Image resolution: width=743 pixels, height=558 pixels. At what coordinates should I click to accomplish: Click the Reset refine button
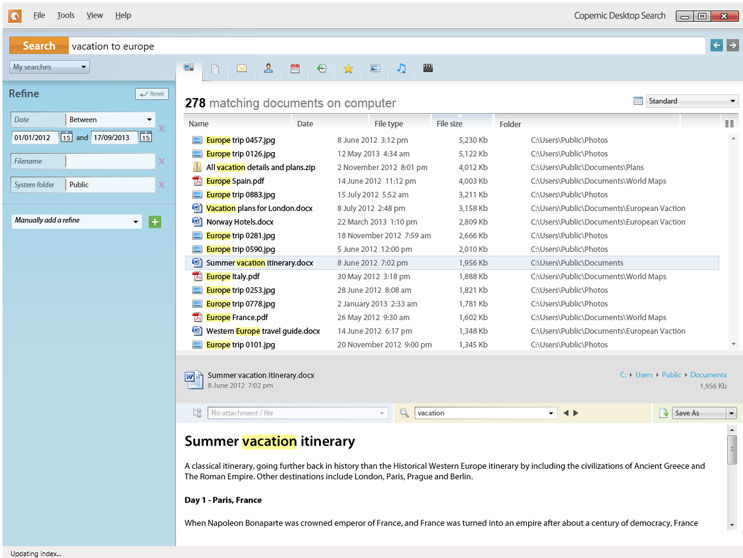[152, 94]
